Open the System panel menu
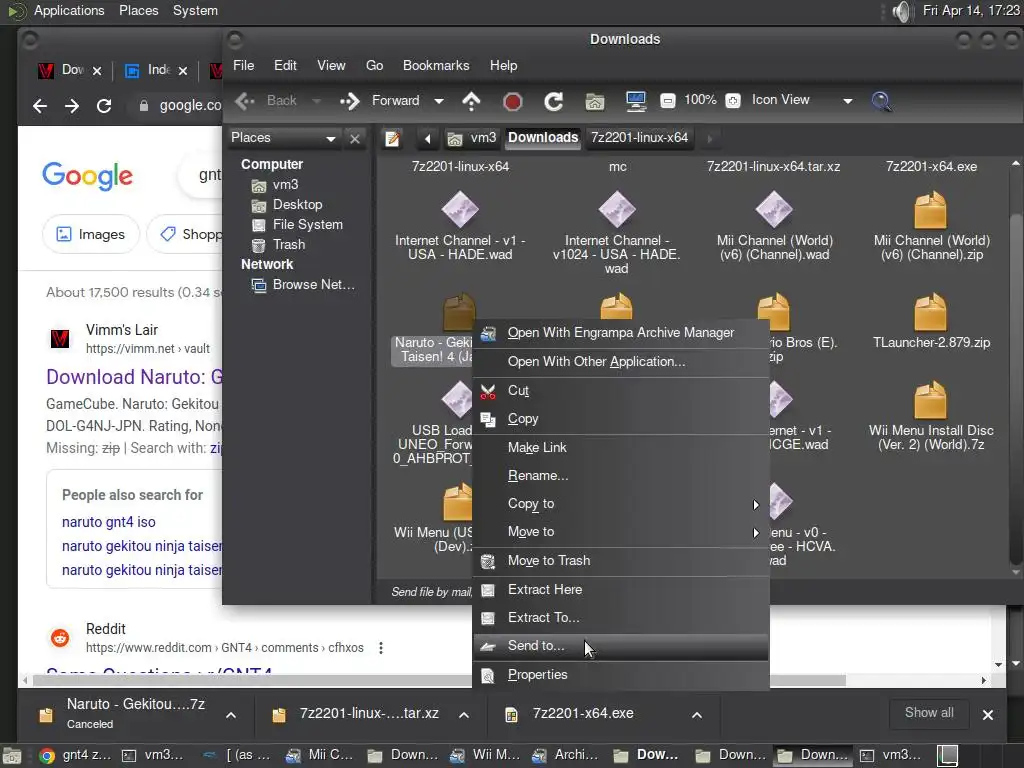Image resolution: width=1024 pixels, height=768 pixels. coord(195,10)
